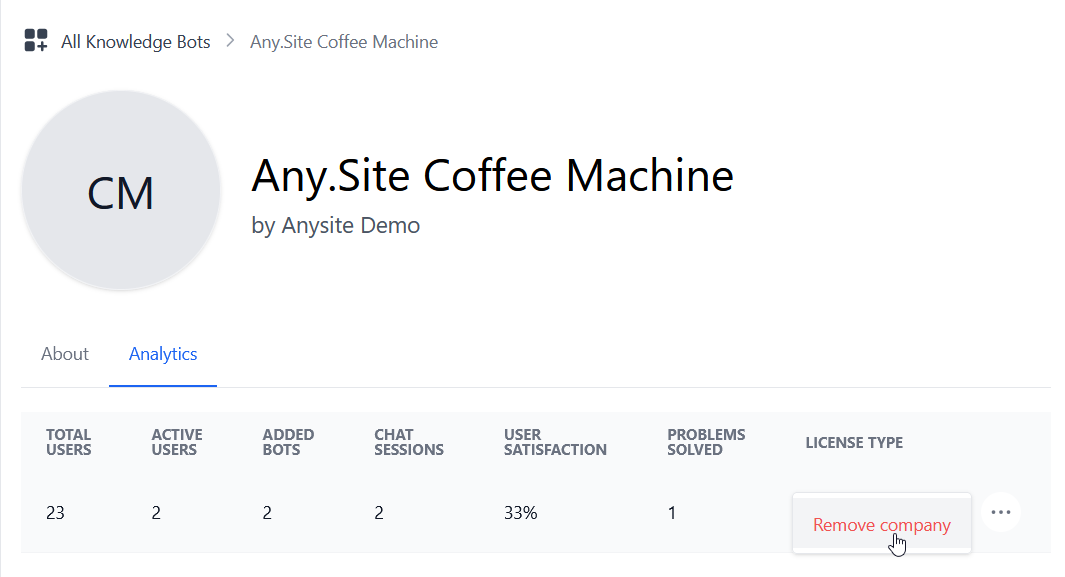Viewport: 1065px width, 577px height.
Task: Click the Active Users column header
Action: click(177, 442)
